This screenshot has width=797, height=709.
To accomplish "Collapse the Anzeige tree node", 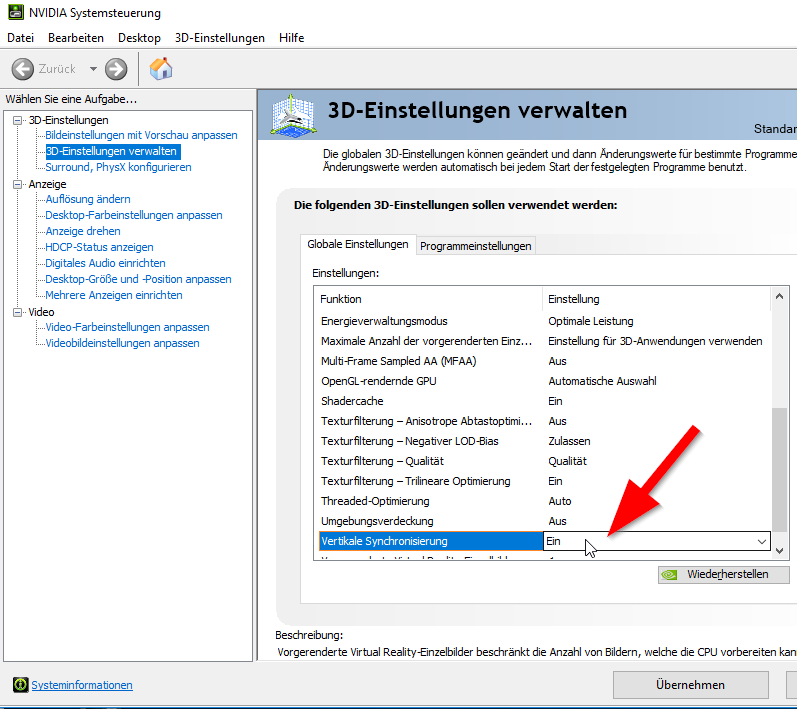I will [x=17, y=184].
